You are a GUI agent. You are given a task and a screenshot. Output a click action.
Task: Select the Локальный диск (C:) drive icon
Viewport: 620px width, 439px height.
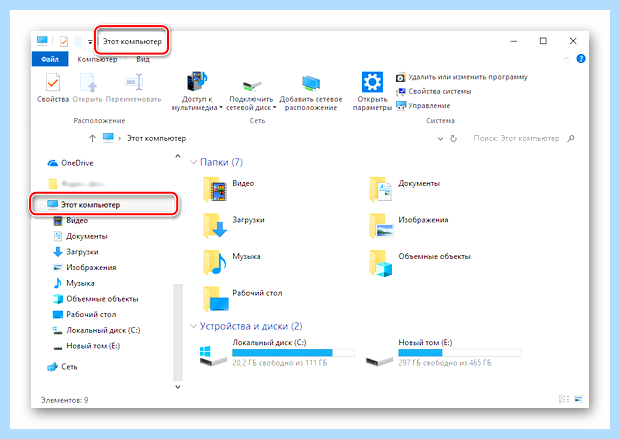[x=213, y=356]
